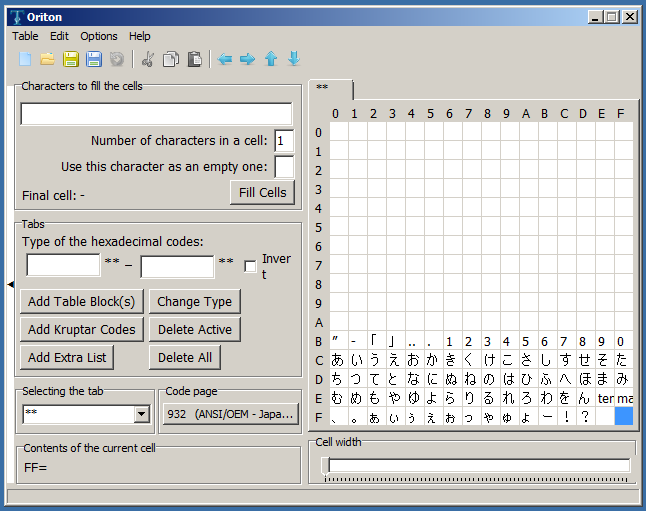Select the cell containing あ in row C
This screenshot has width=646, height=511.
click(x=339, y=360)
